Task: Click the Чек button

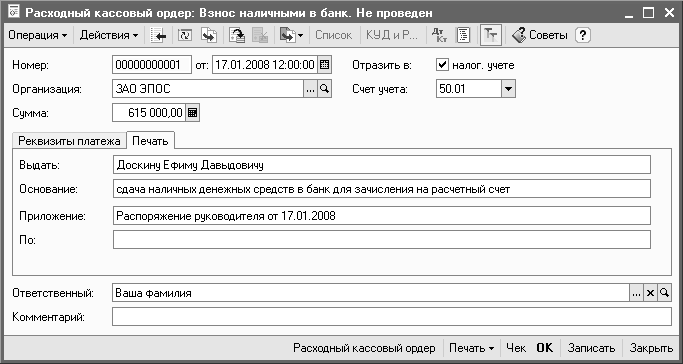Action: point(516,348)
